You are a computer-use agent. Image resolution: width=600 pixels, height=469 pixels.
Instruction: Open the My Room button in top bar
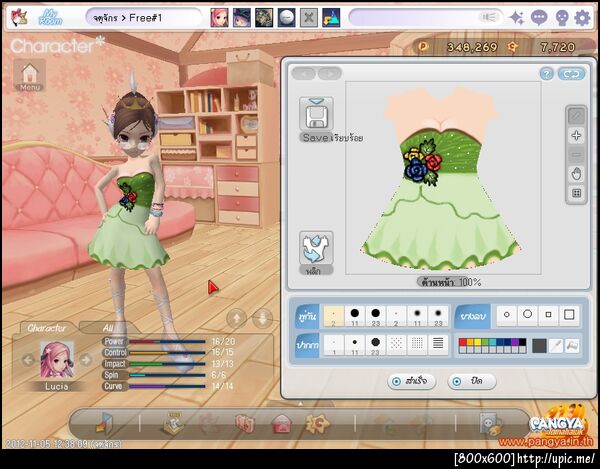[51, 18]
